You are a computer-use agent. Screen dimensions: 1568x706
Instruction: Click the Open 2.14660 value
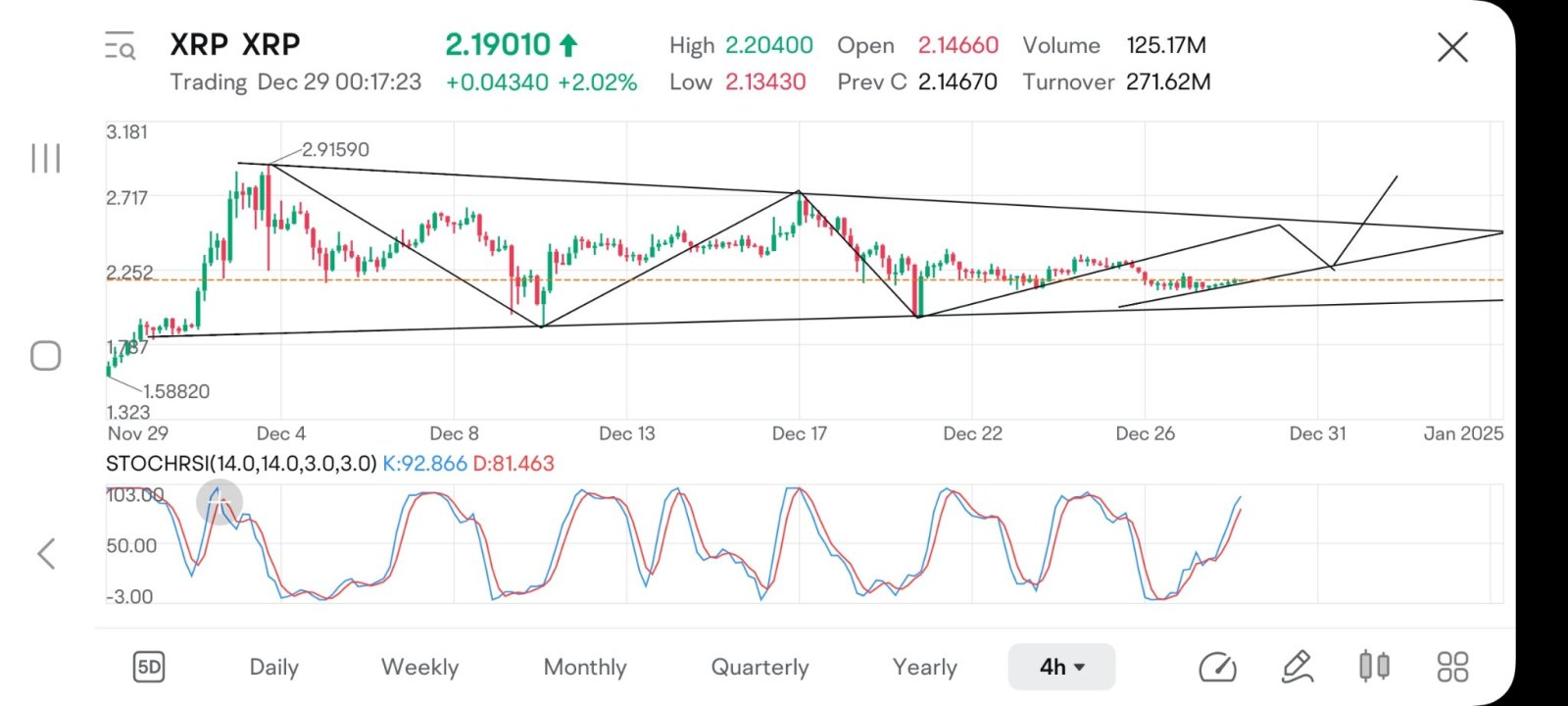click(957, 45)
